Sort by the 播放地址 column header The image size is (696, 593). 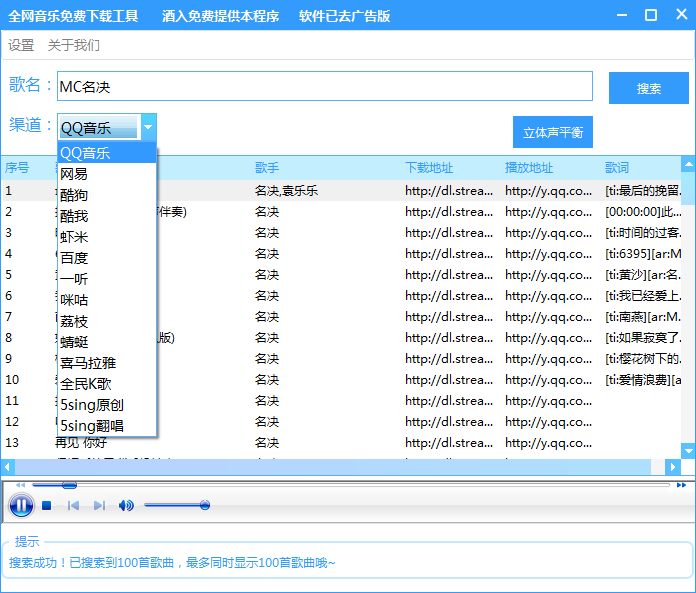point(529,168)
